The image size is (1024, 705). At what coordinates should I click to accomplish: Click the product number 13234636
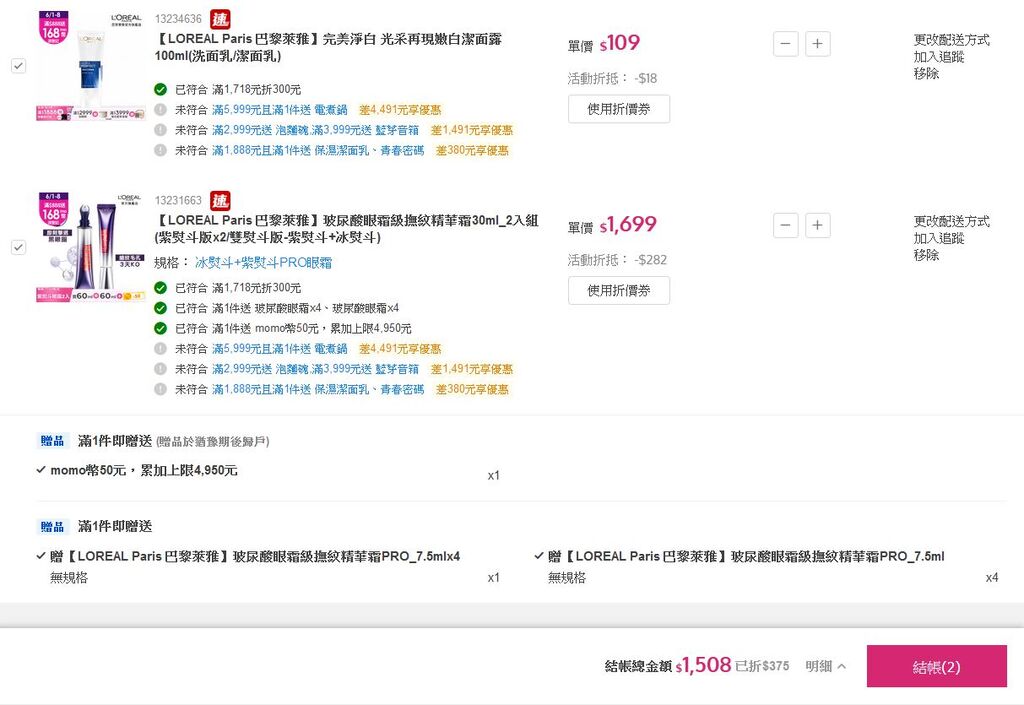click(178, 19)
